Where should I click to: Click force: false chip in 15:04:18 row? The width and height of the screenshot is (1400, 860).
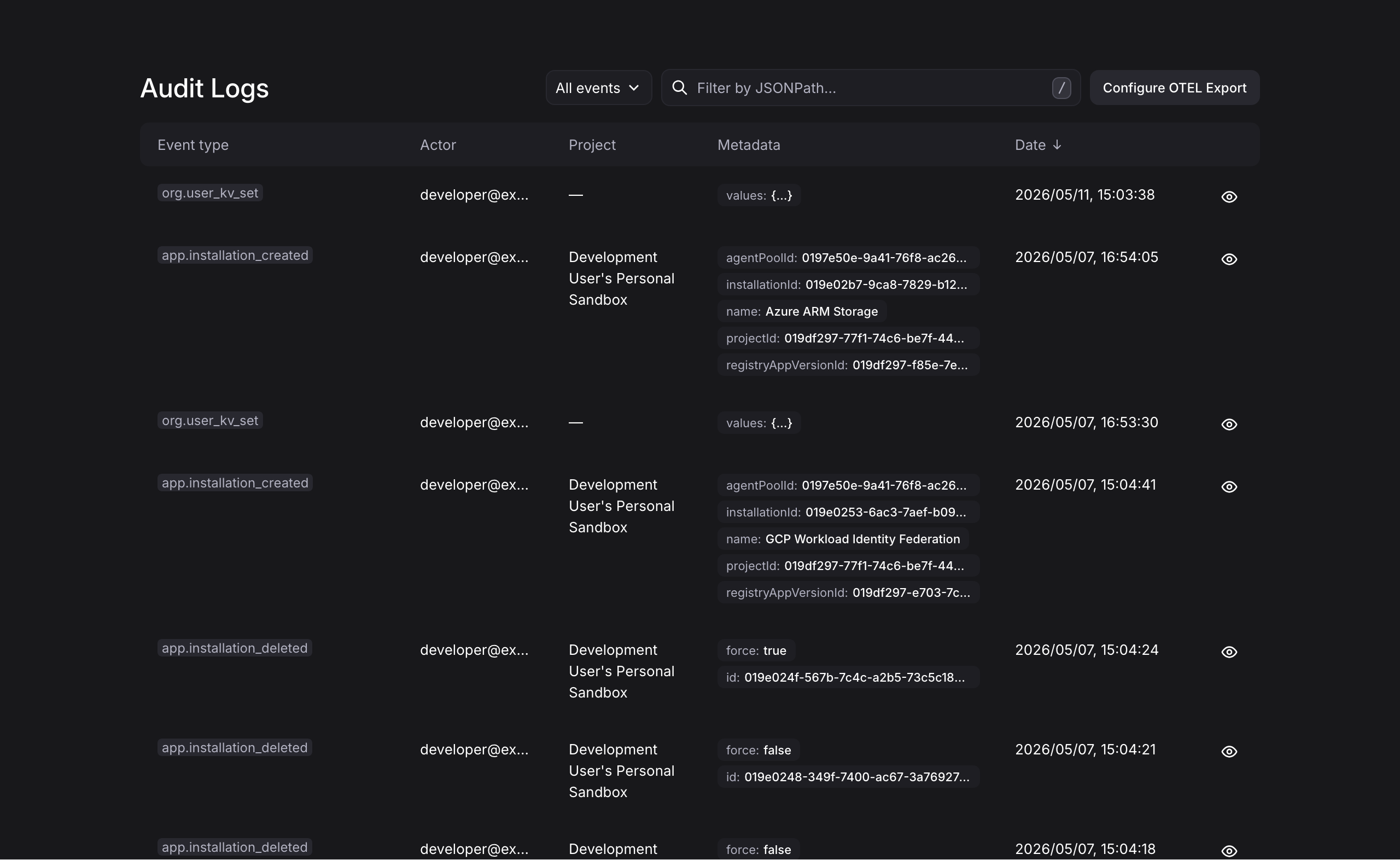coord(759,849)
